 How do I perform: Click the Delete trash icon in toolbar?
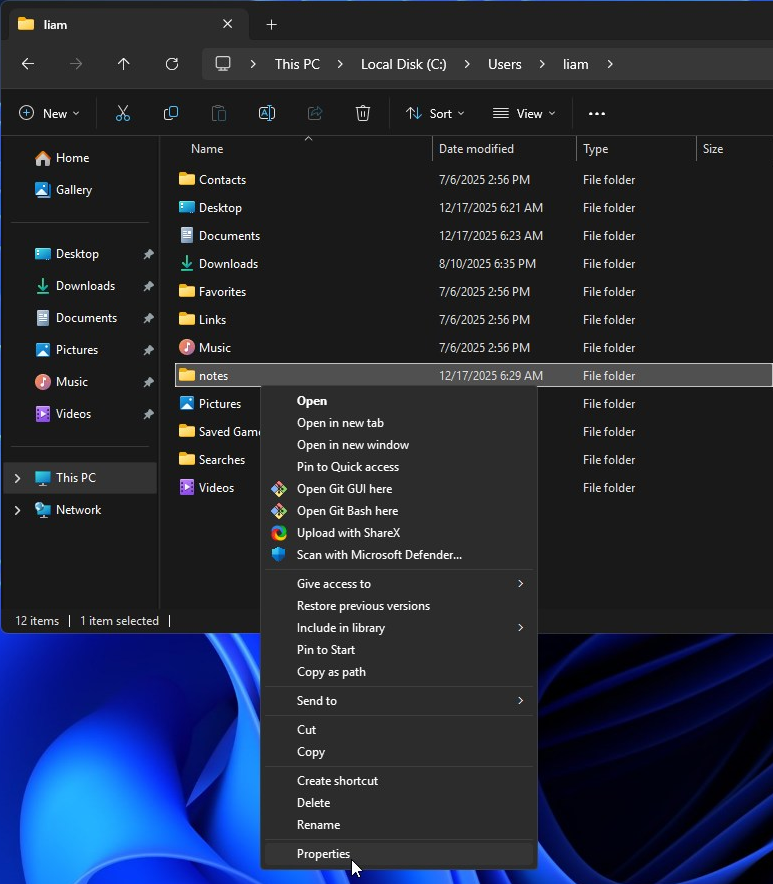[x=363, y=114]
